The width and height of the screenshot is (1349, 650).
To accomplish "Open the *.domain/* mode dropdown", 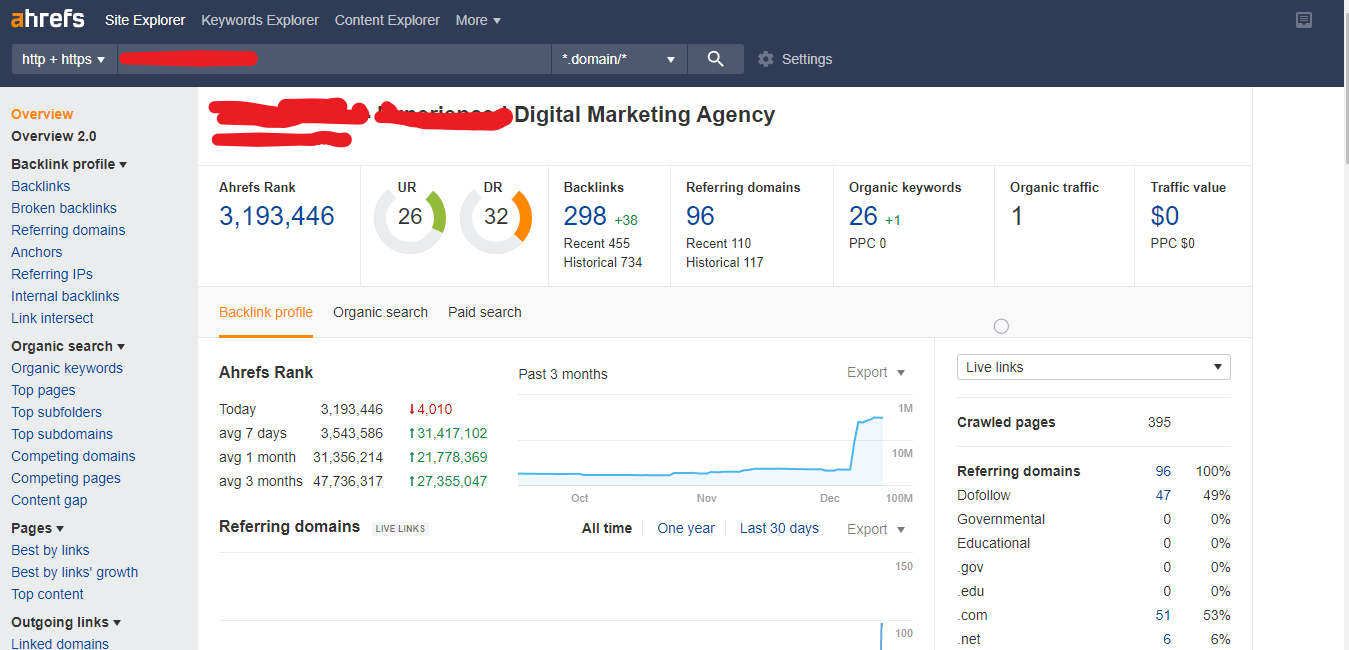I will (x=618, y=59).
